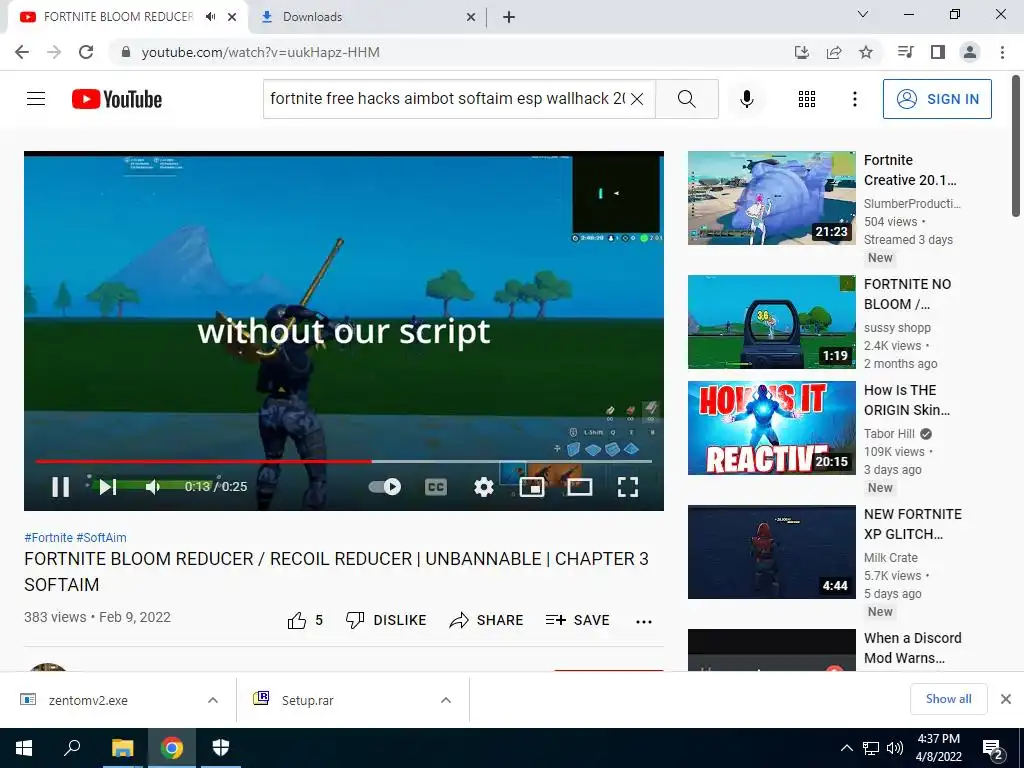Pause the video playback
Screen dimensions: 1024x768
(60, 487)
